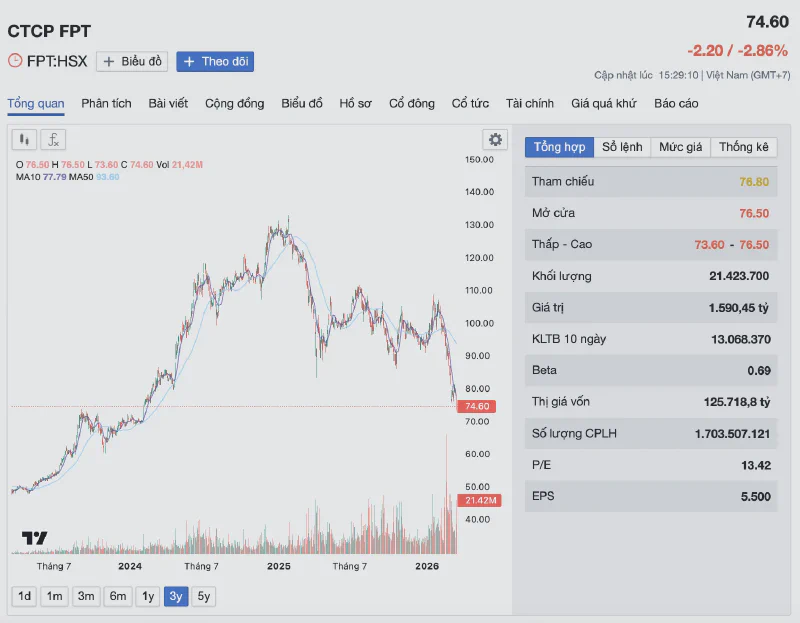Screen dimensions: 800x623
Task: Open the Cổ tức menu tab
Action: pos(470,104)
